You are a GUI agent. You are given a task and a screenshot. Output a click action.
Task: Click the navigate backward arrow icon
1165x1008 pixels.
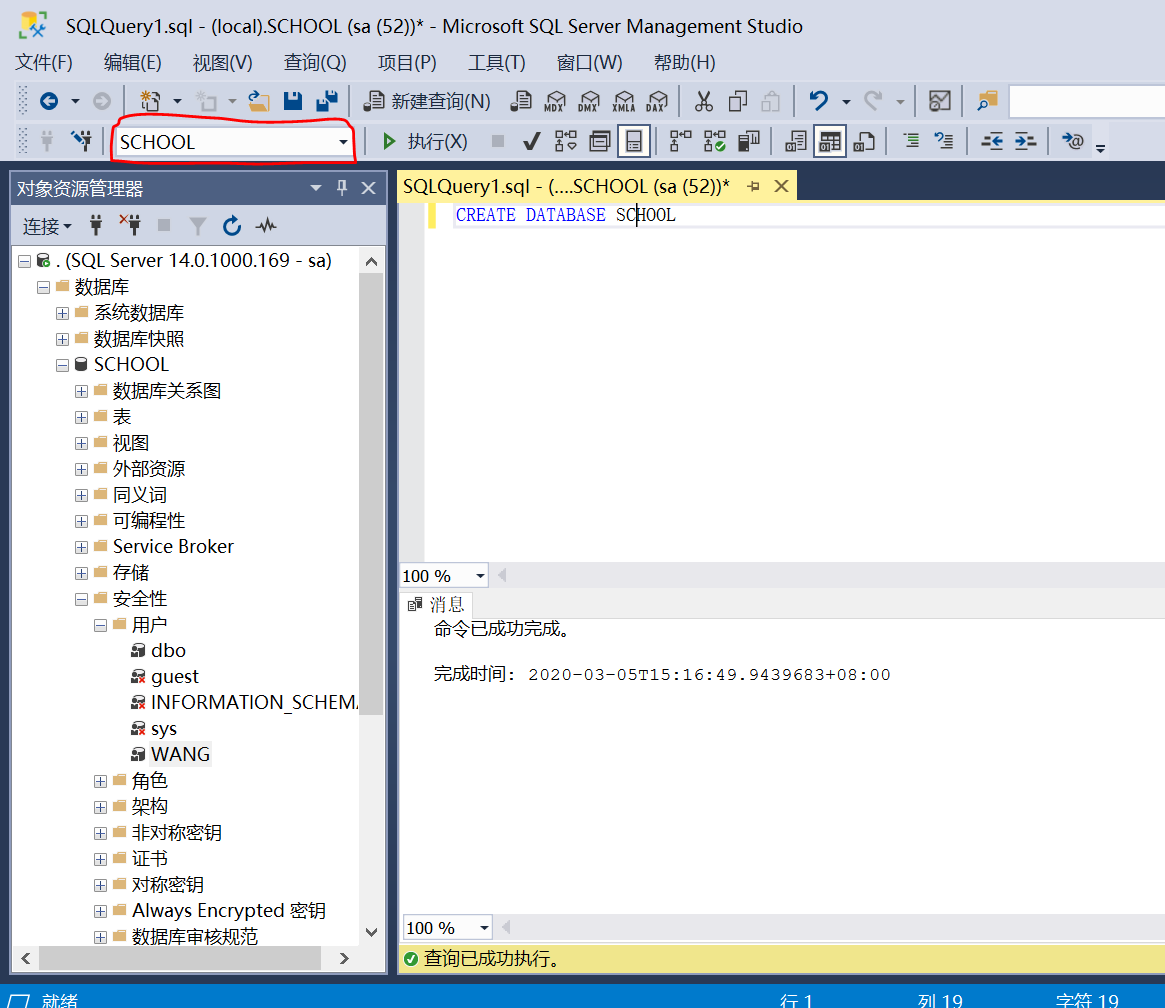click(49, 101)
